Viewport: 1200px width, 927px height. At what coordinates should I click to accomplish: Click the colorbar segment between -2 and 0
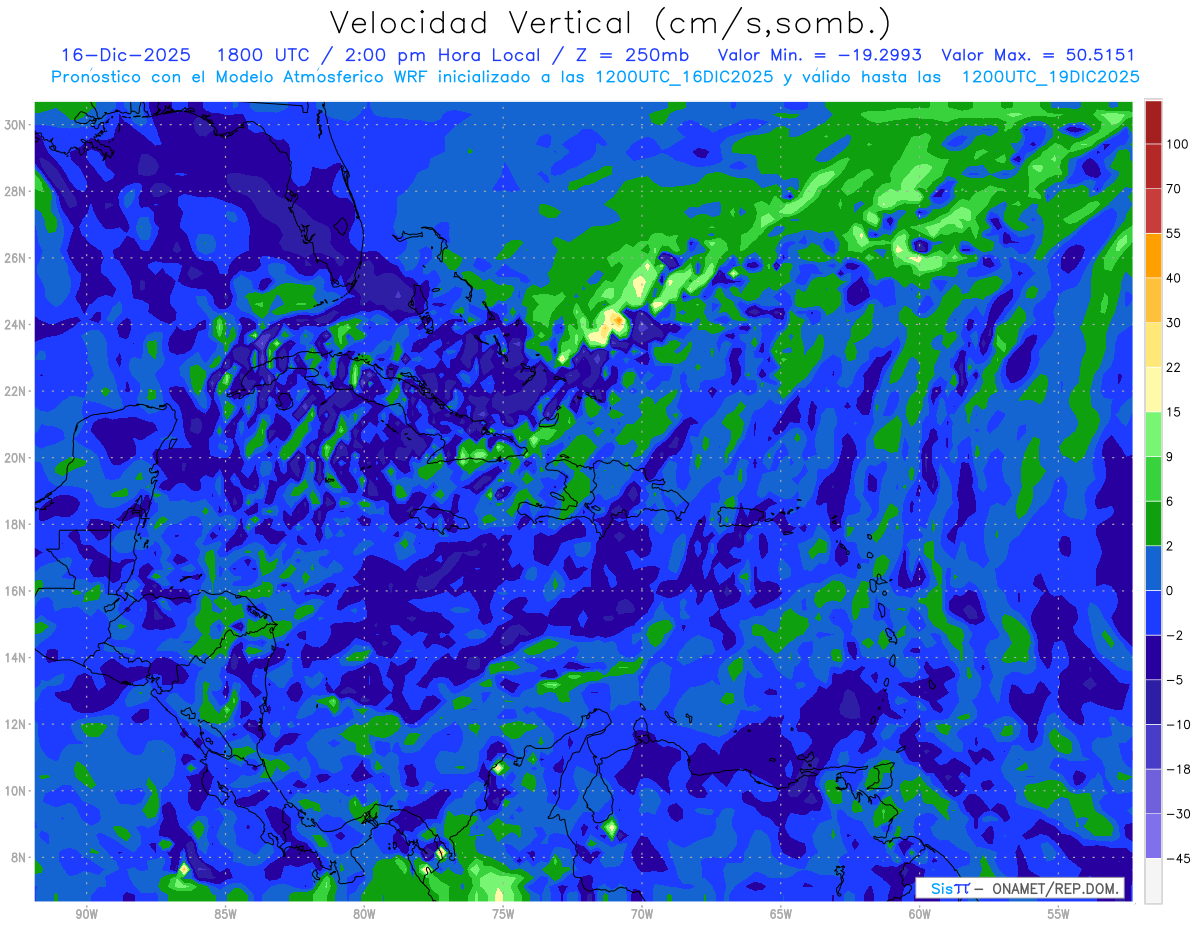pos(1153,612)
